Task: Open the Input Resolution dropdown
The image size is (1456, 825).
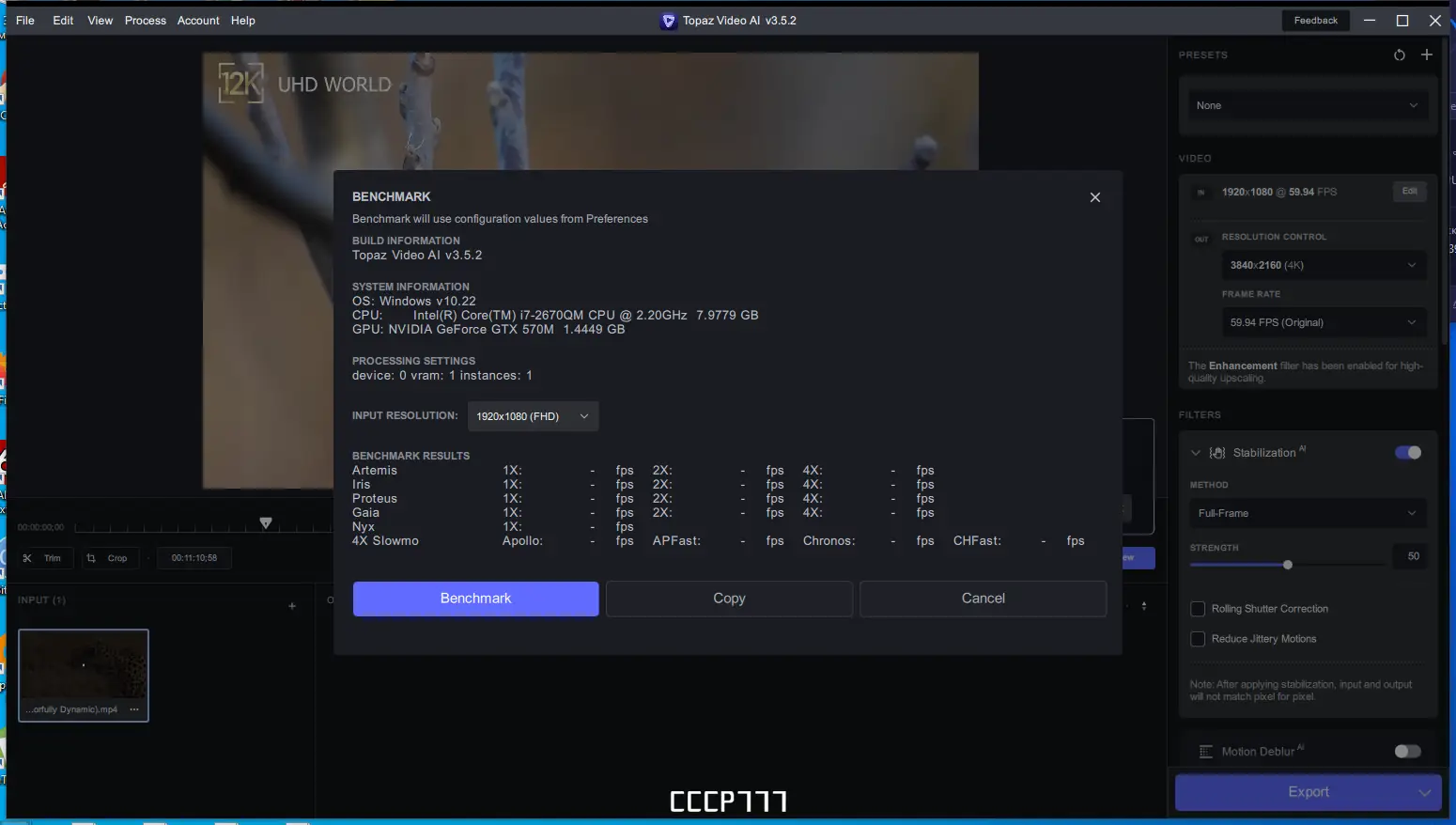Action: pyautogui.click(x=533, y=416)
